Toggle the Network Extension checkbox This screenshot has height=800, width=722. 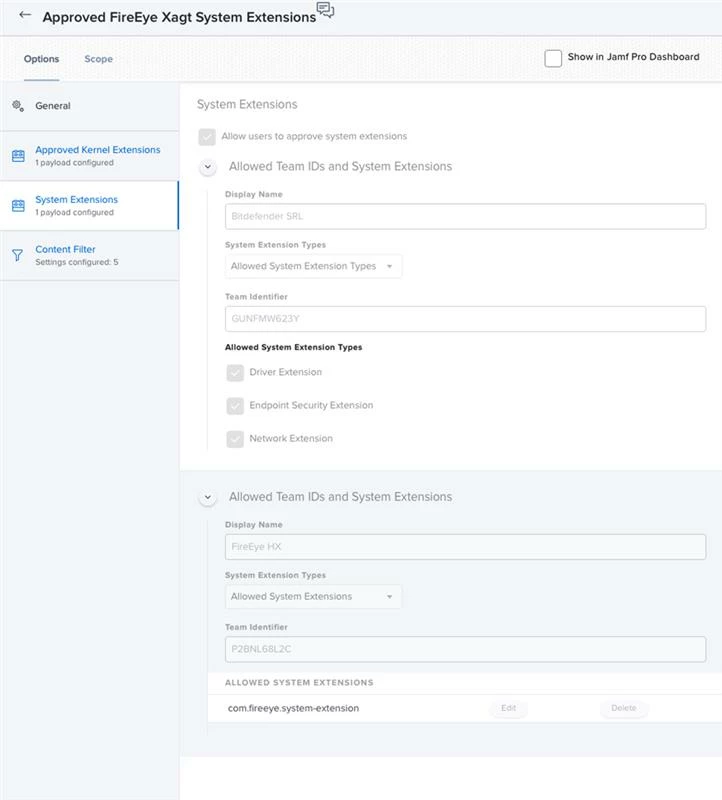[x=235, y=439]
